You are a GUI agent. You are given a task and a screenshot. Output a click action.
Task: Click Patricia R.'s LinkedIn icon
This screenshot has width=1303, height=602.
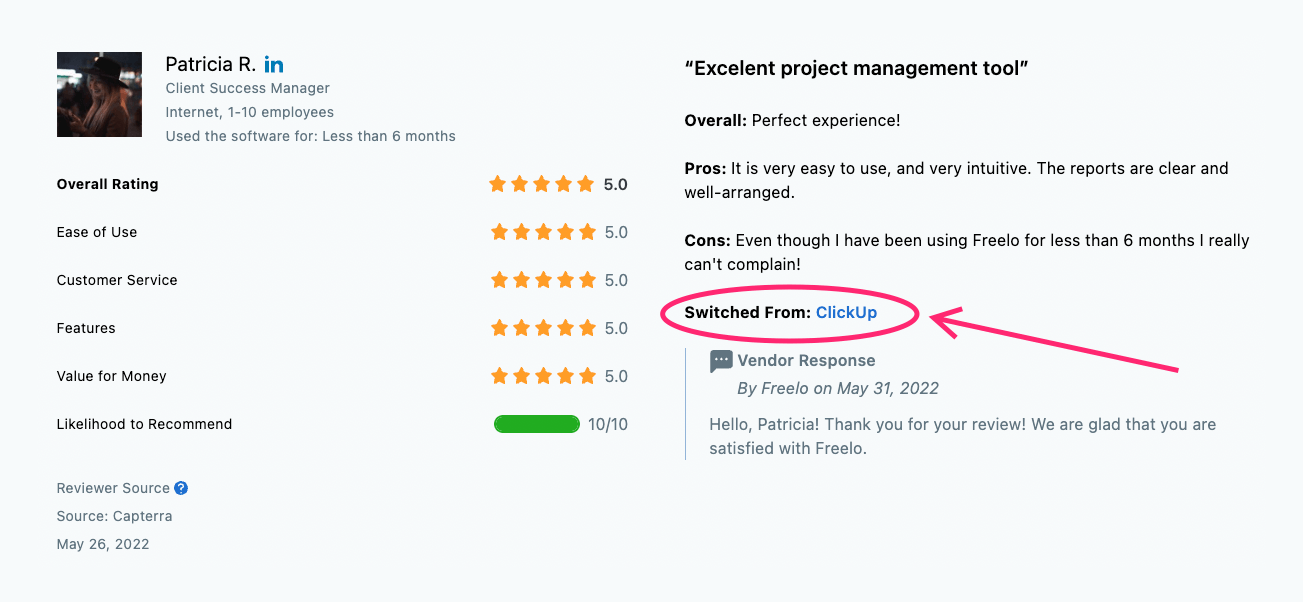pos(274,65)
